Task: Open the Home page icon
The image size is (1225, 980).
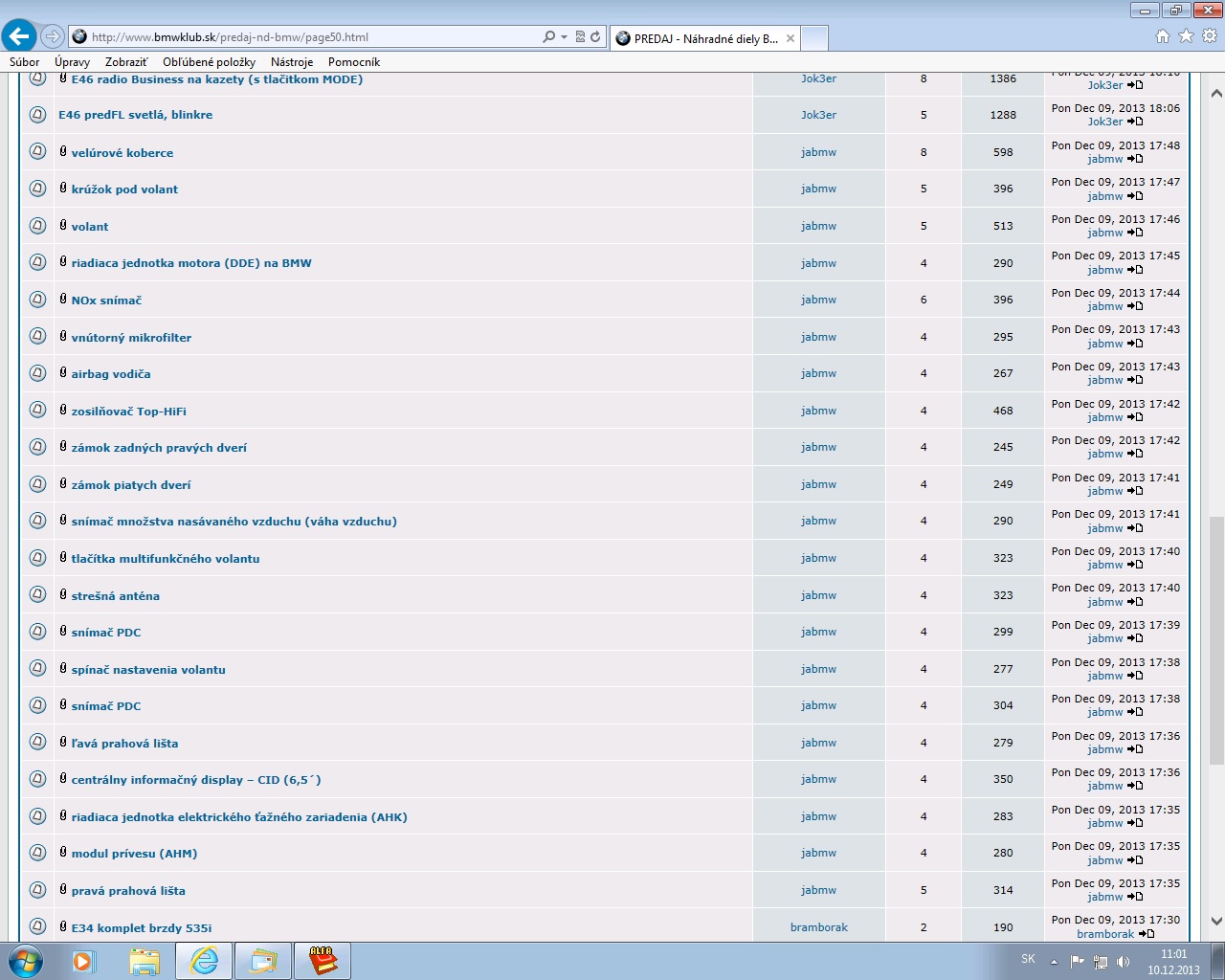Action: (1162, 36)
